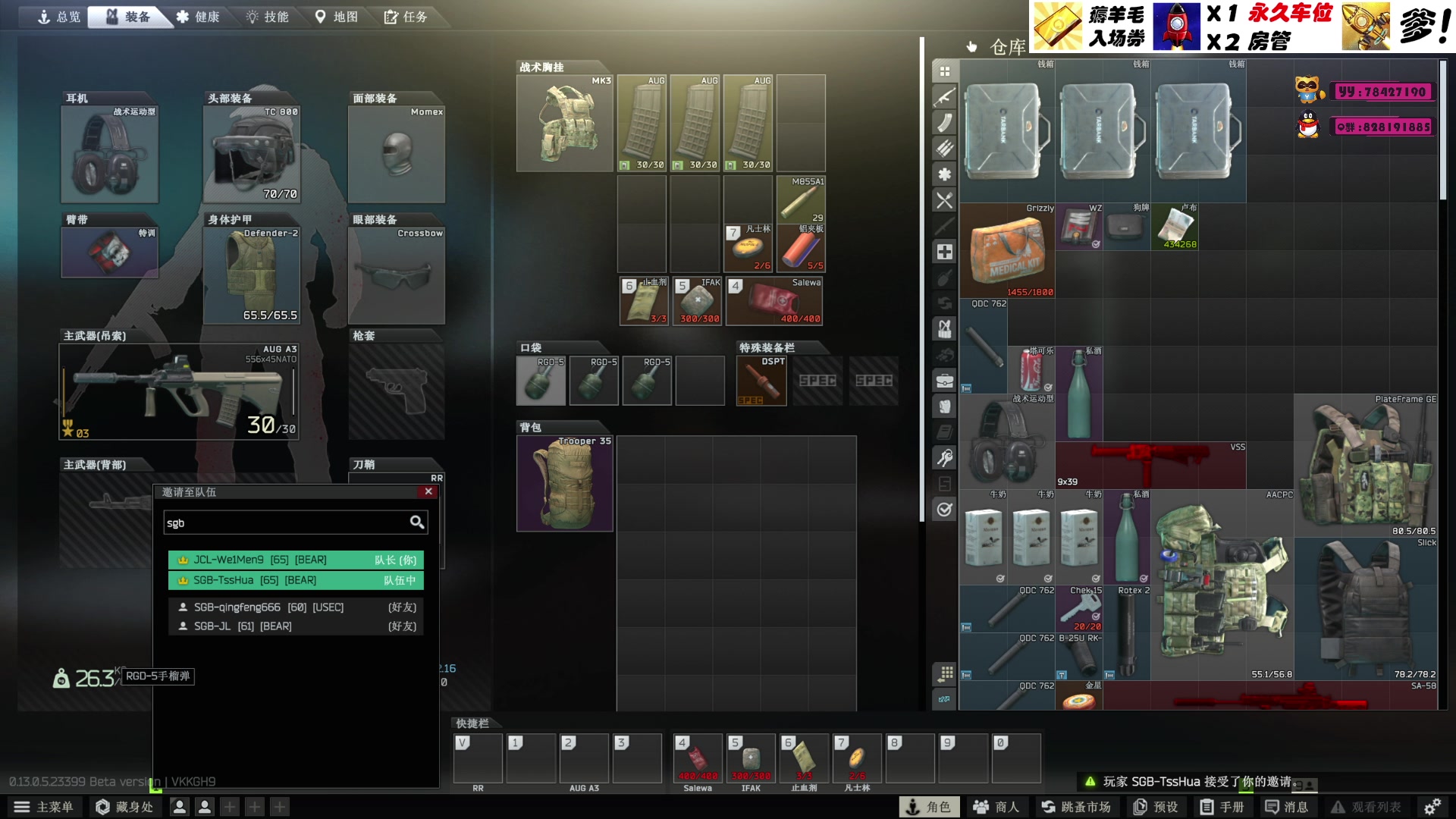Click the invite player search field

[x=287, y=522]
